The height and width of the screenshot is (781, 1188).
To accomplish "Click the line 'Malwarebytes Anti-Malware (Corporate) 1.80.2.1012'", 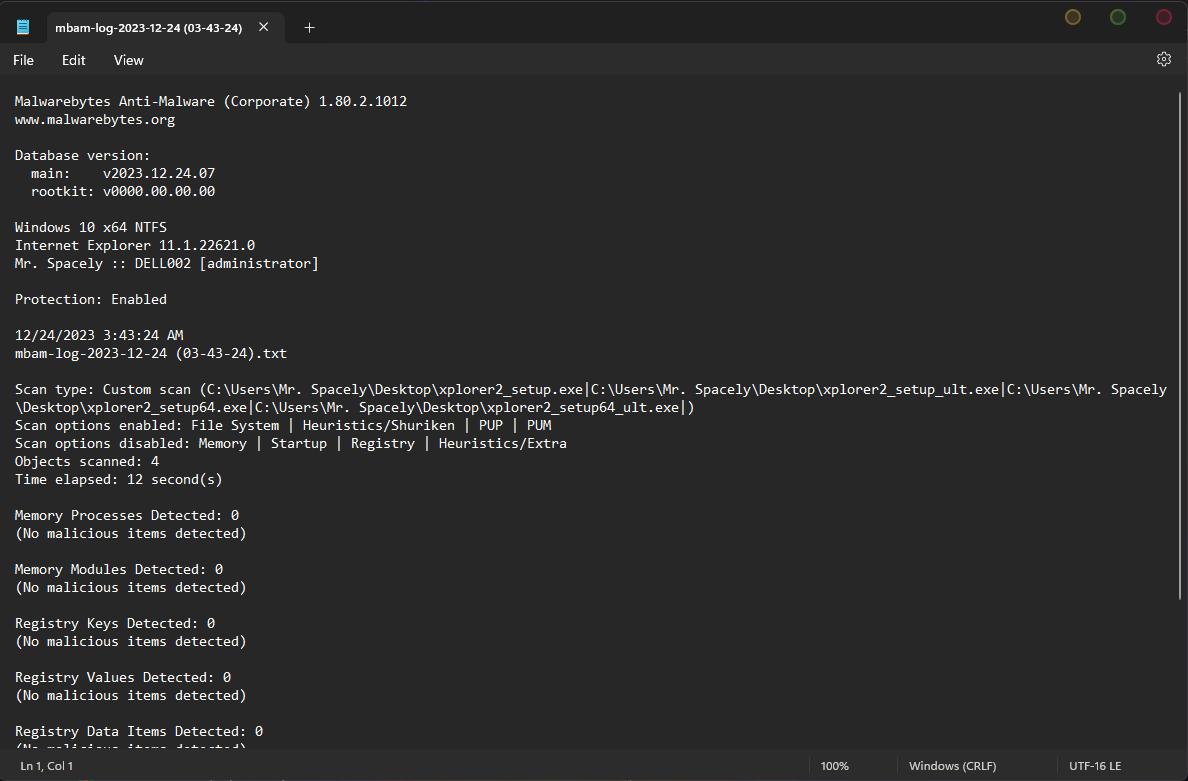I will [211, 102].
